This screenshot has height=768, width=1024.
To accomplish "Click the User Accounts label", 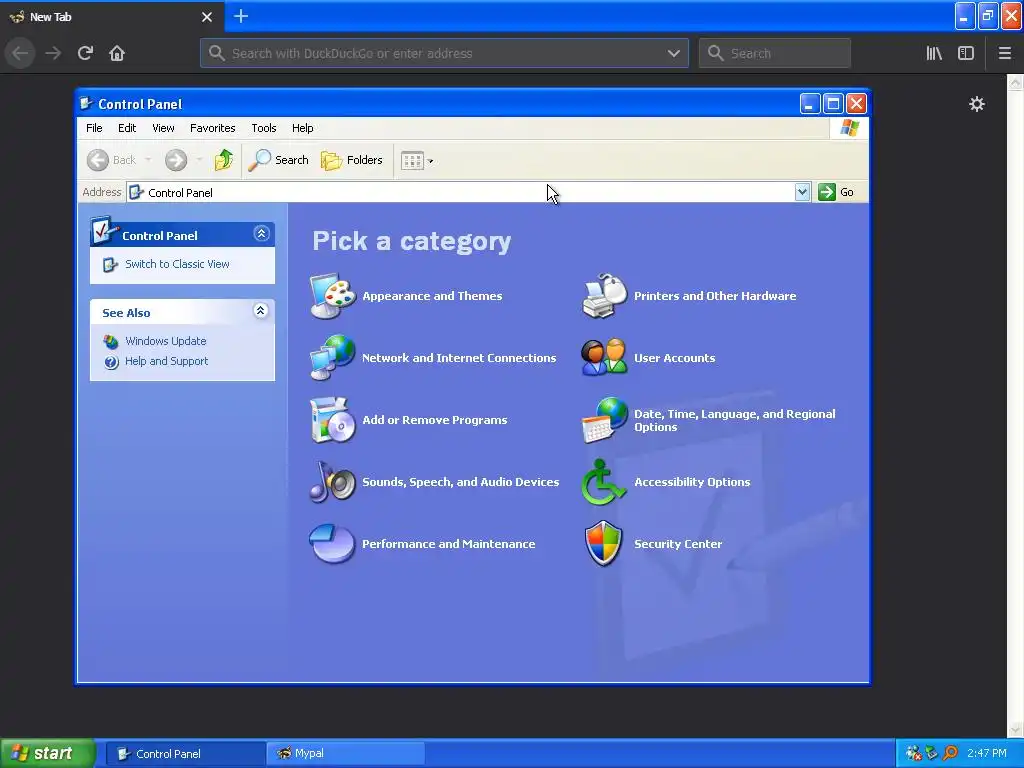I will (x=675, y=358).
